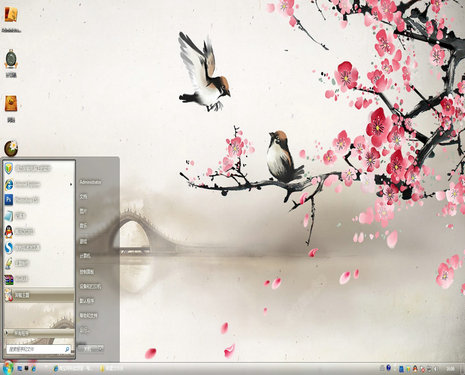Click the shutdown button in Start menu

coord(87,349)
